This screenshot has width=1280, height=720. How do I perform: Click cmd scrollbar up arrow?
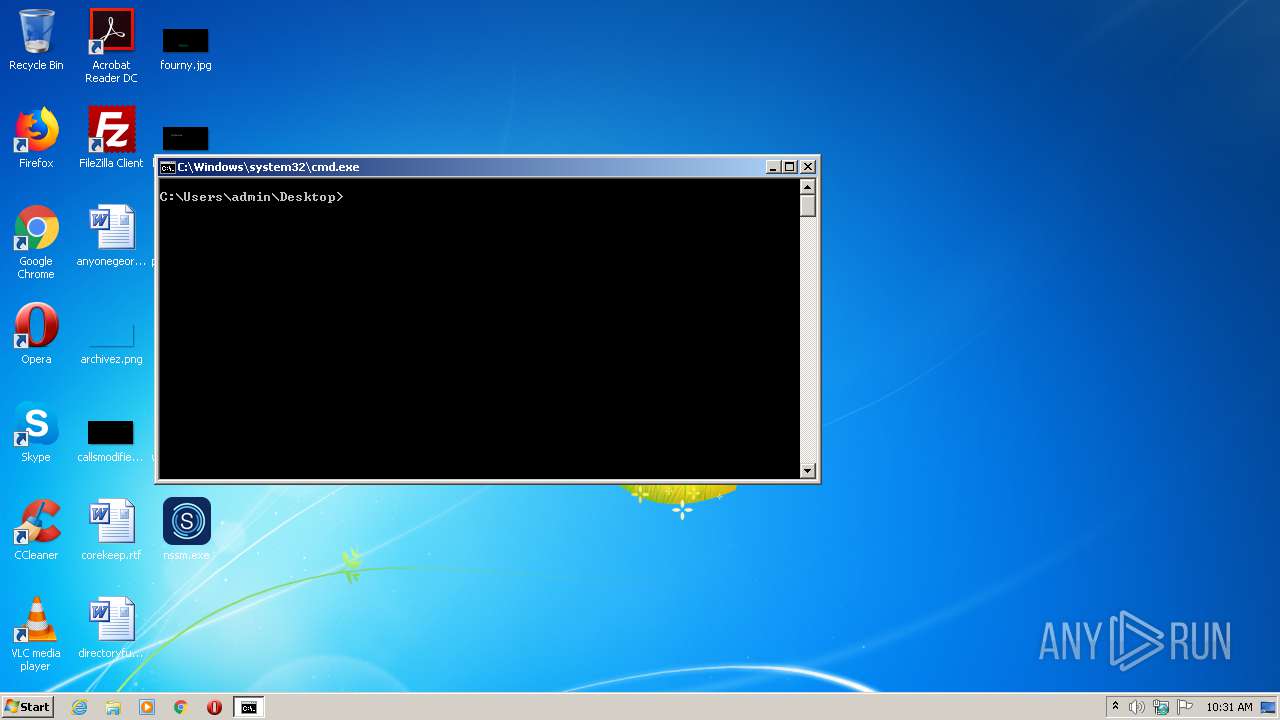(808, 187)
